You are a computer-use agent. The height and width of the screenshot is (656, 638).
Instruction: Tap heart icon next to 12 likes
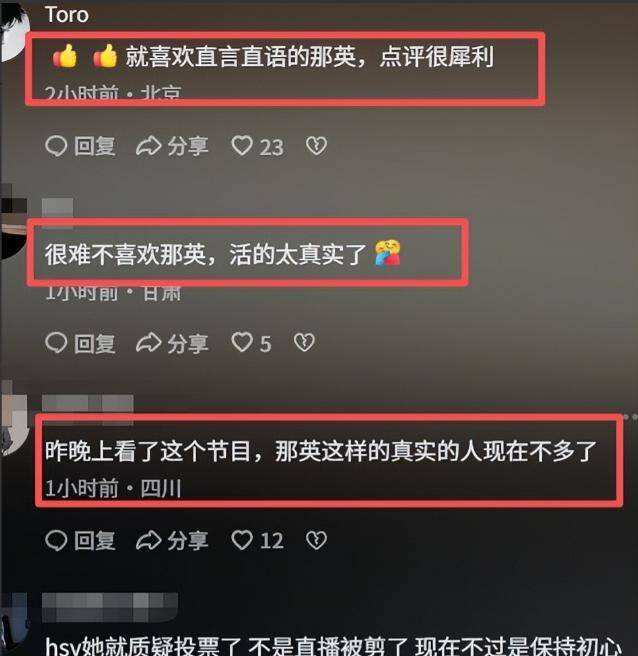242,540
